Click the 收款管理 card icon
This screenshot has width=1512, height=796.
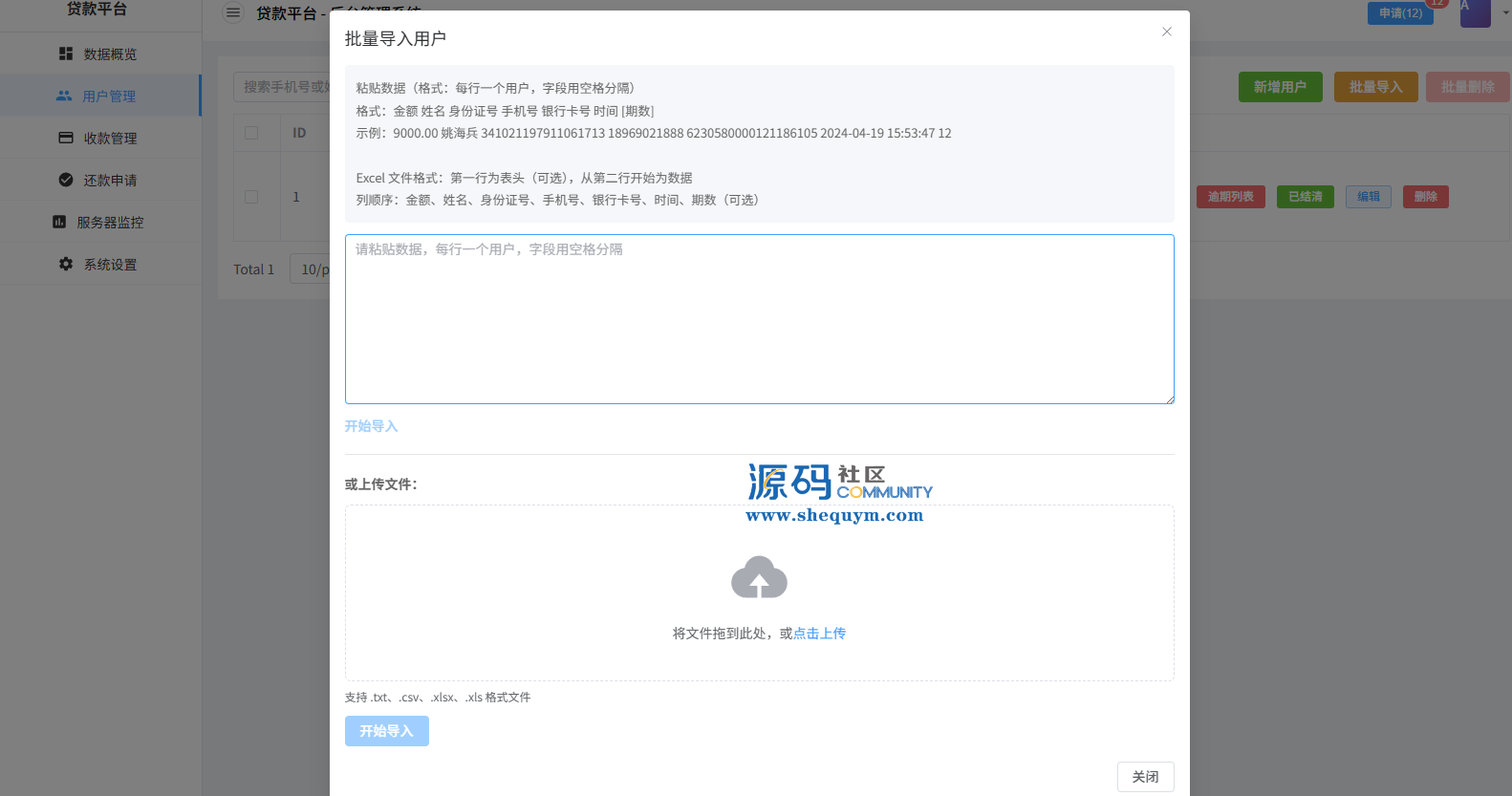tap(66, 139)
